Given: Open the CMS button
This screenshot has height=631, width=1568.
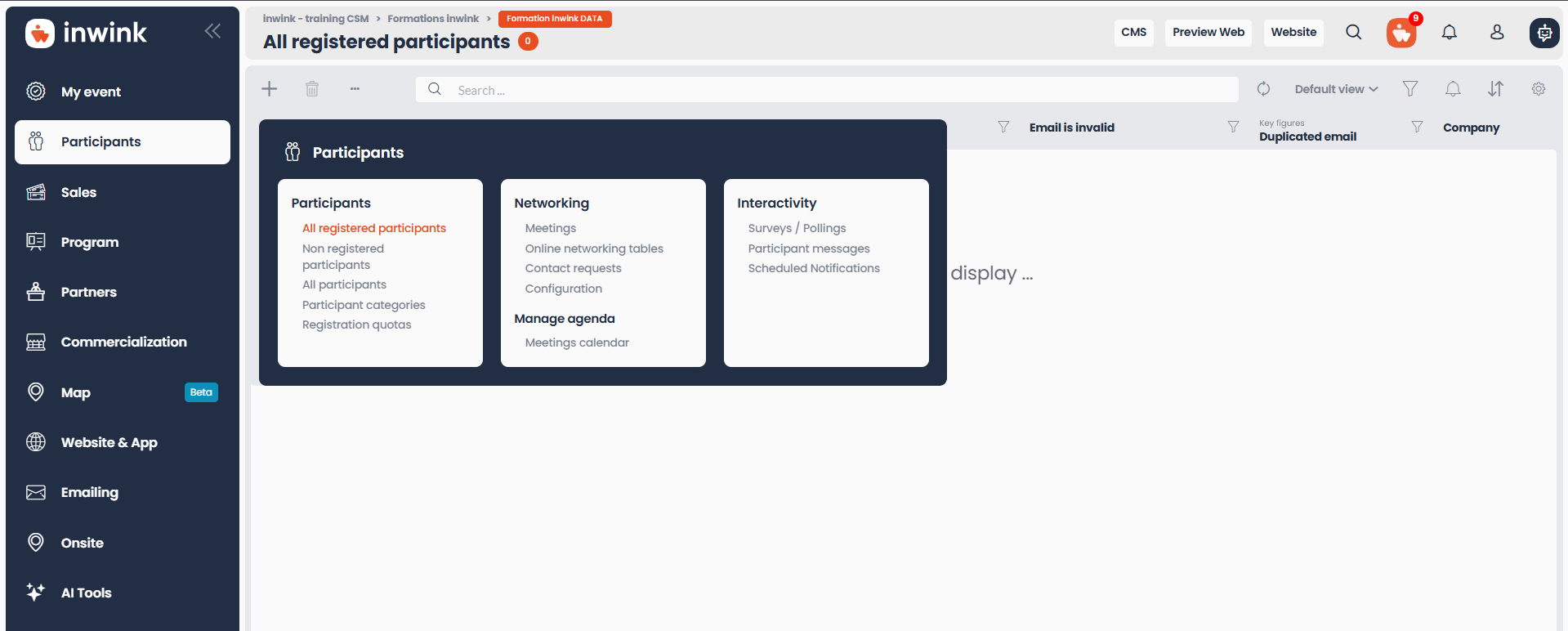Looking at the screenshot, I should coord(1134,33).
